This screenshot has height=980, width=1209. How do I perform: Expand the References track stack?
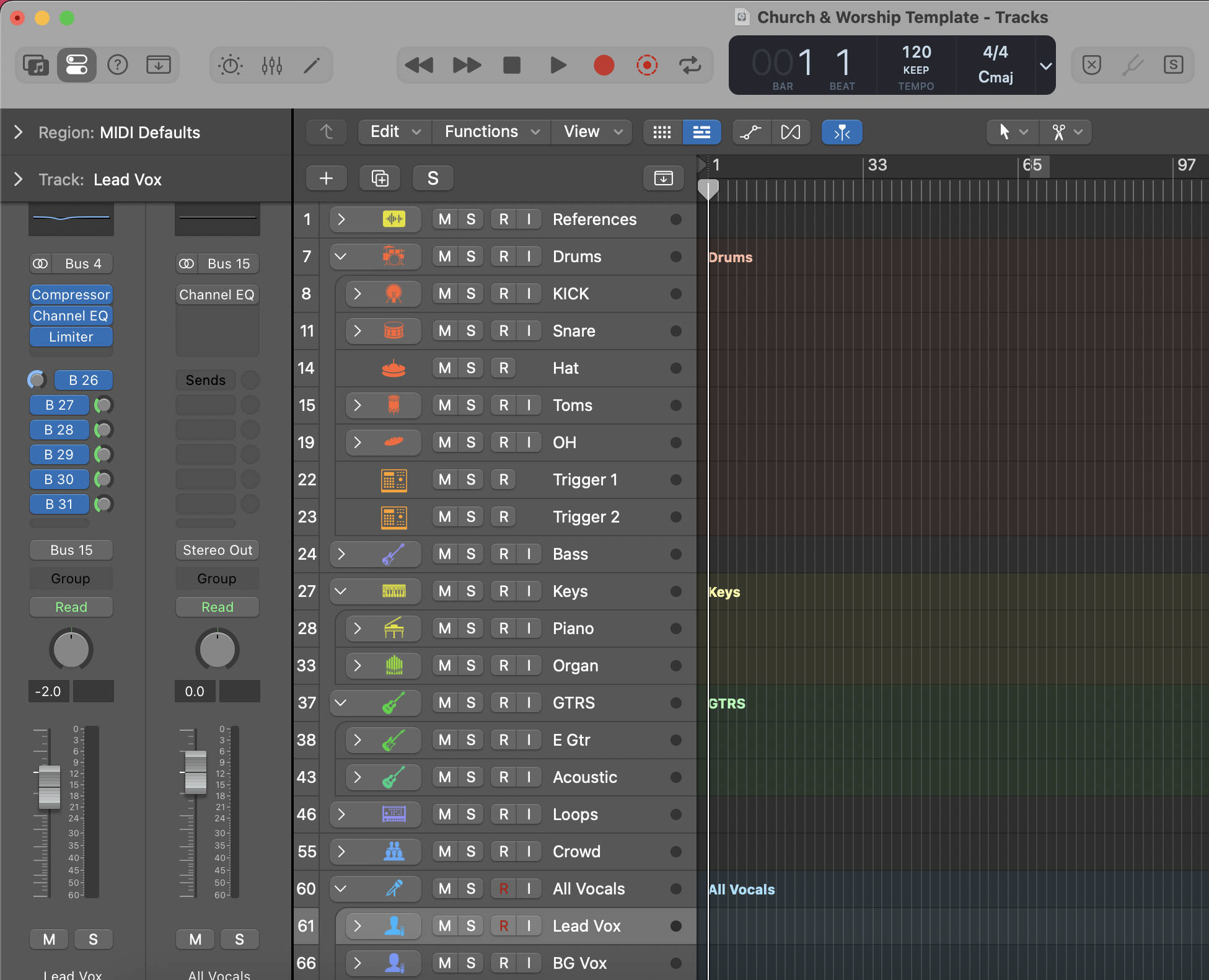(x=341, y=219)
